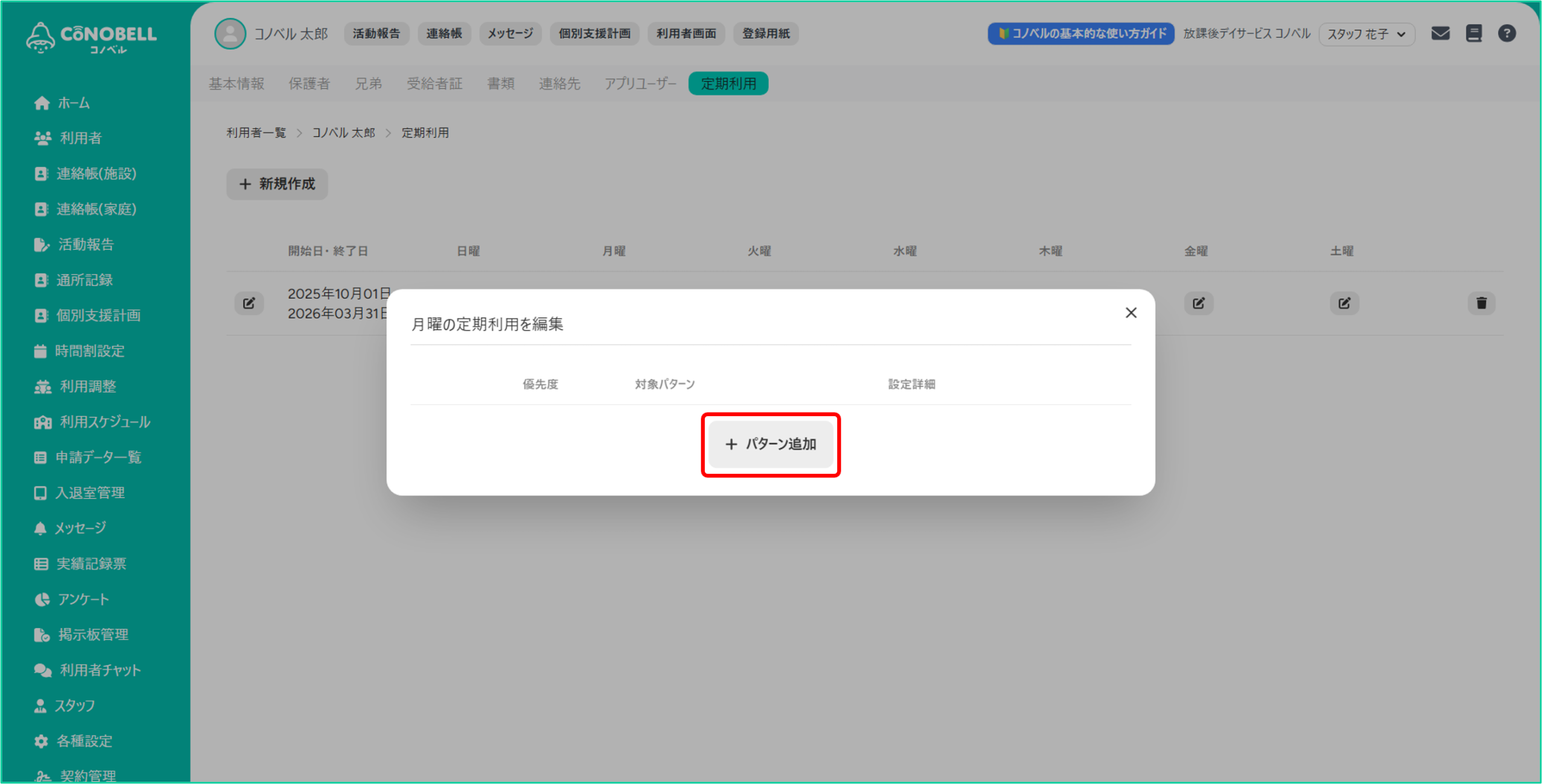1542x784 pixels.
Task: Click the パターン追加 button
Action: click(x=770, y=444)
